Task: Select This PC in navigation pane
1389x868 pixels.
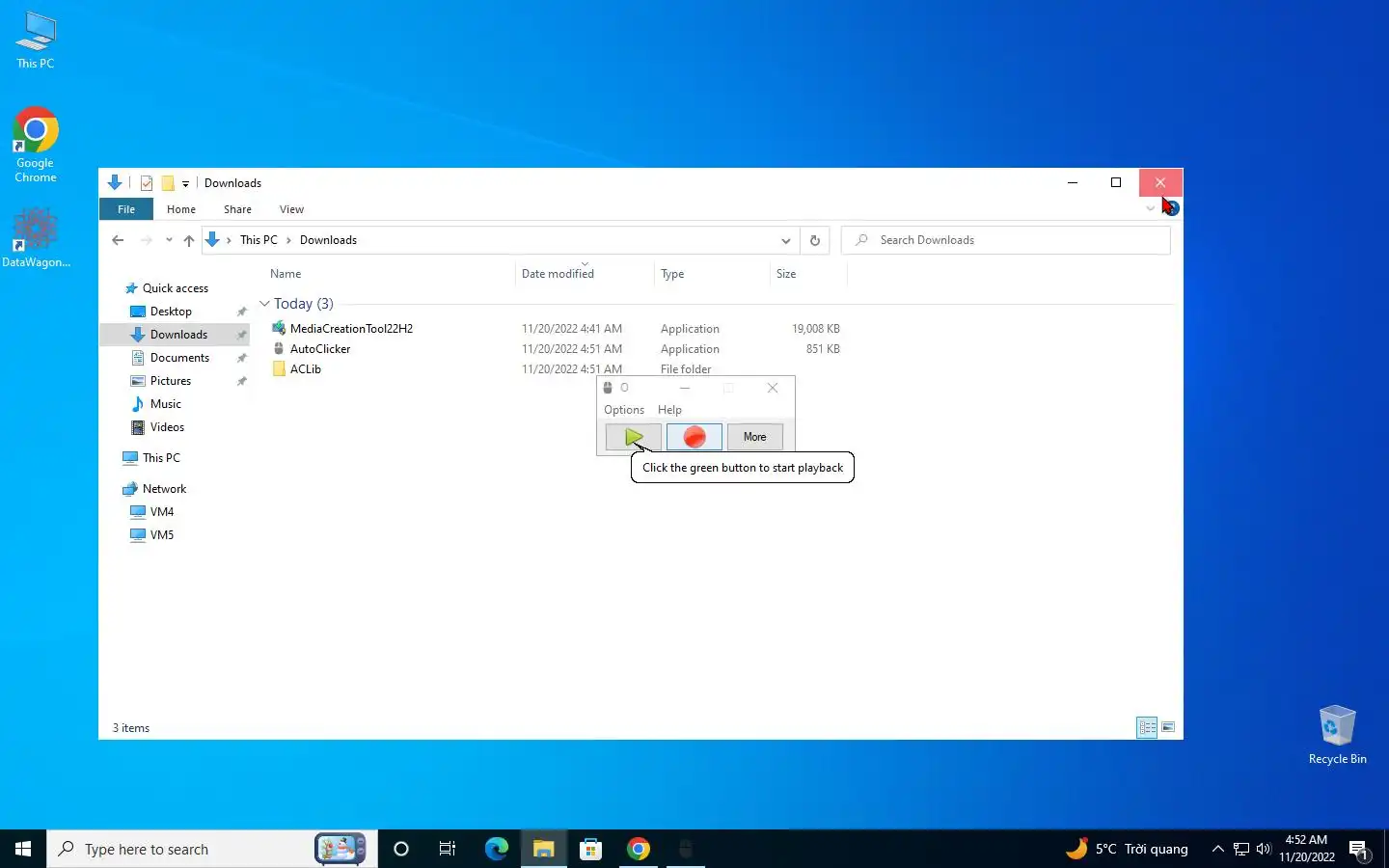Action: click(x=161, y=458)
